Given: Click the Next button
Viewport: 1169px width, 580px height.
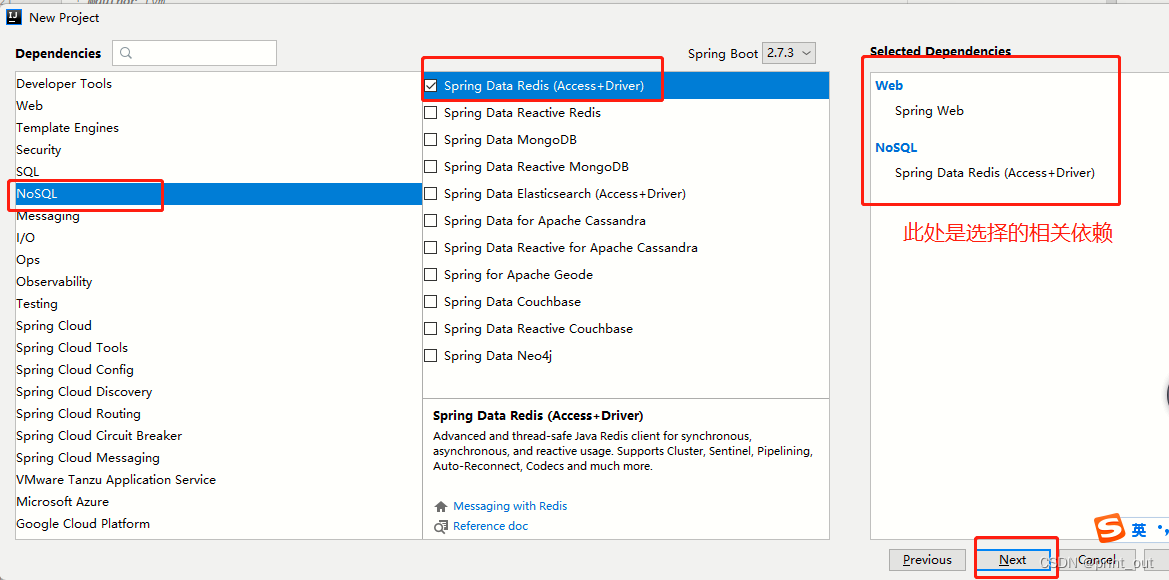Looking at the screenshot, I should (1012, 560).
